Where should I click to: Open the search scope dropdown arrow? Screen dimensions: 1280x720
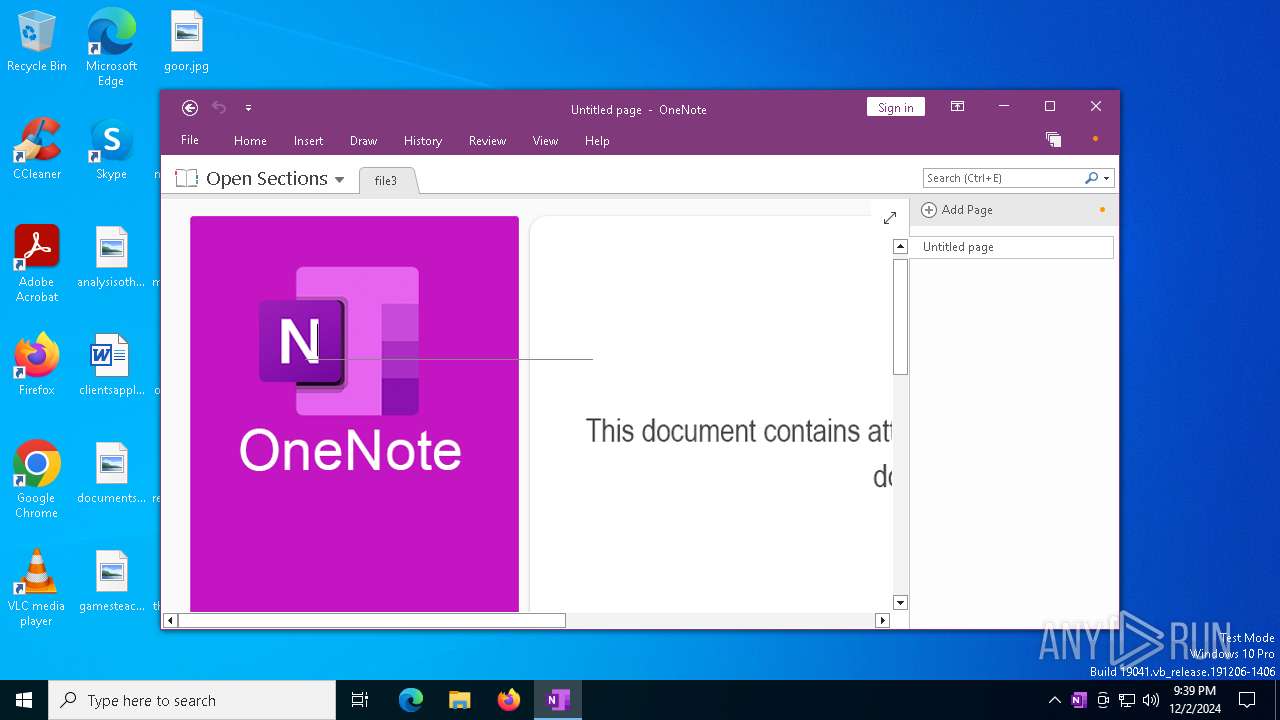(1107, 178)
